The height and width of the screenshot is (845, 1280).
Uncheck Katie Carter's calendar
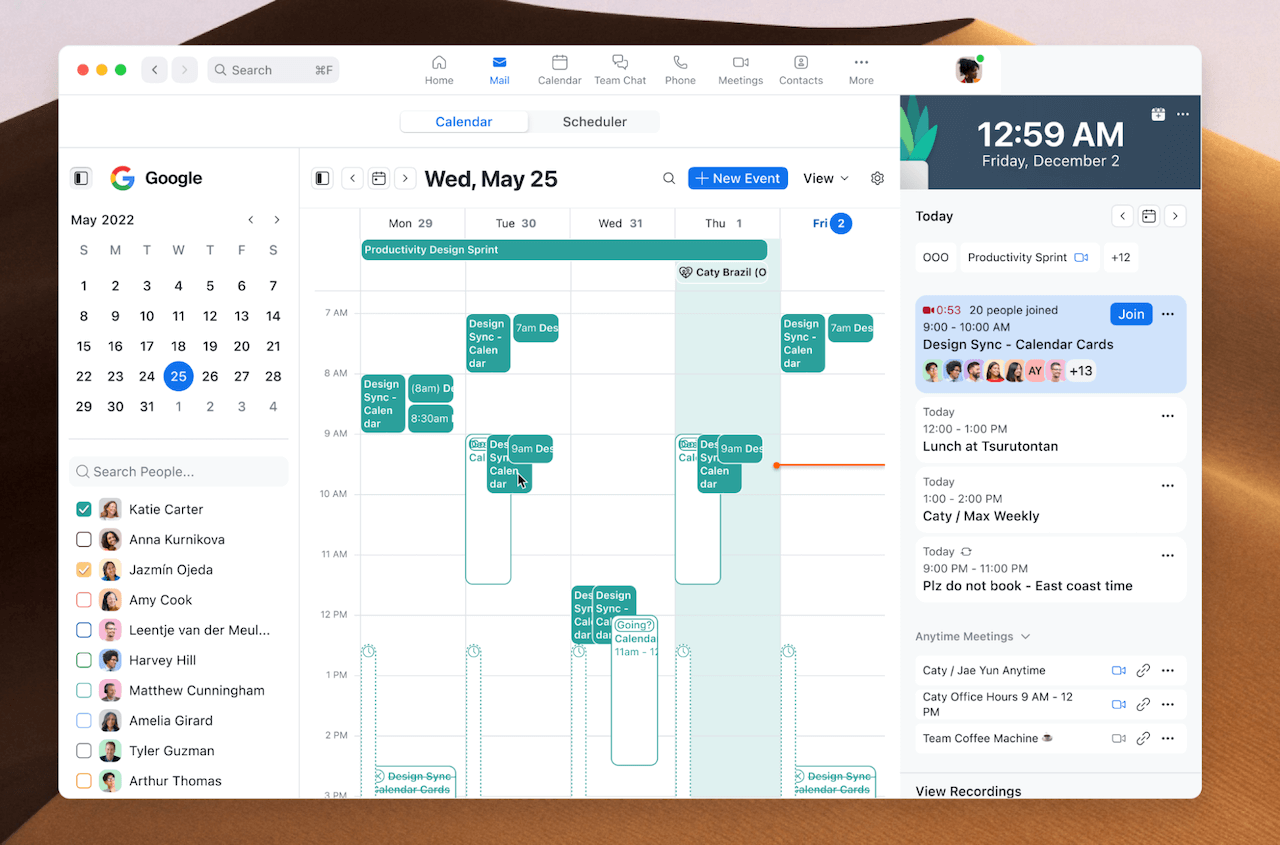point(84,509)
